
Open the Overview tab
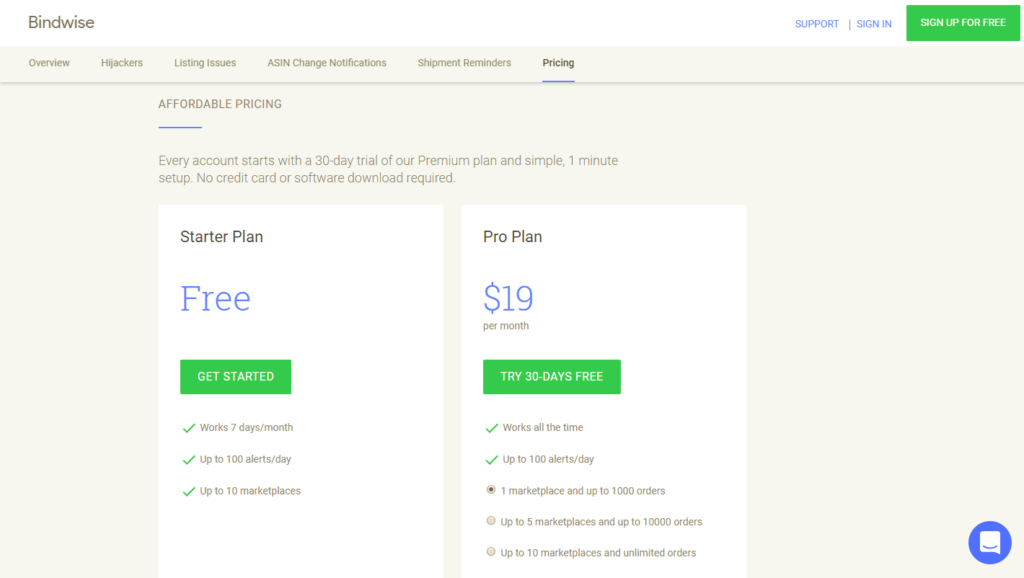(x=49, y=63)
